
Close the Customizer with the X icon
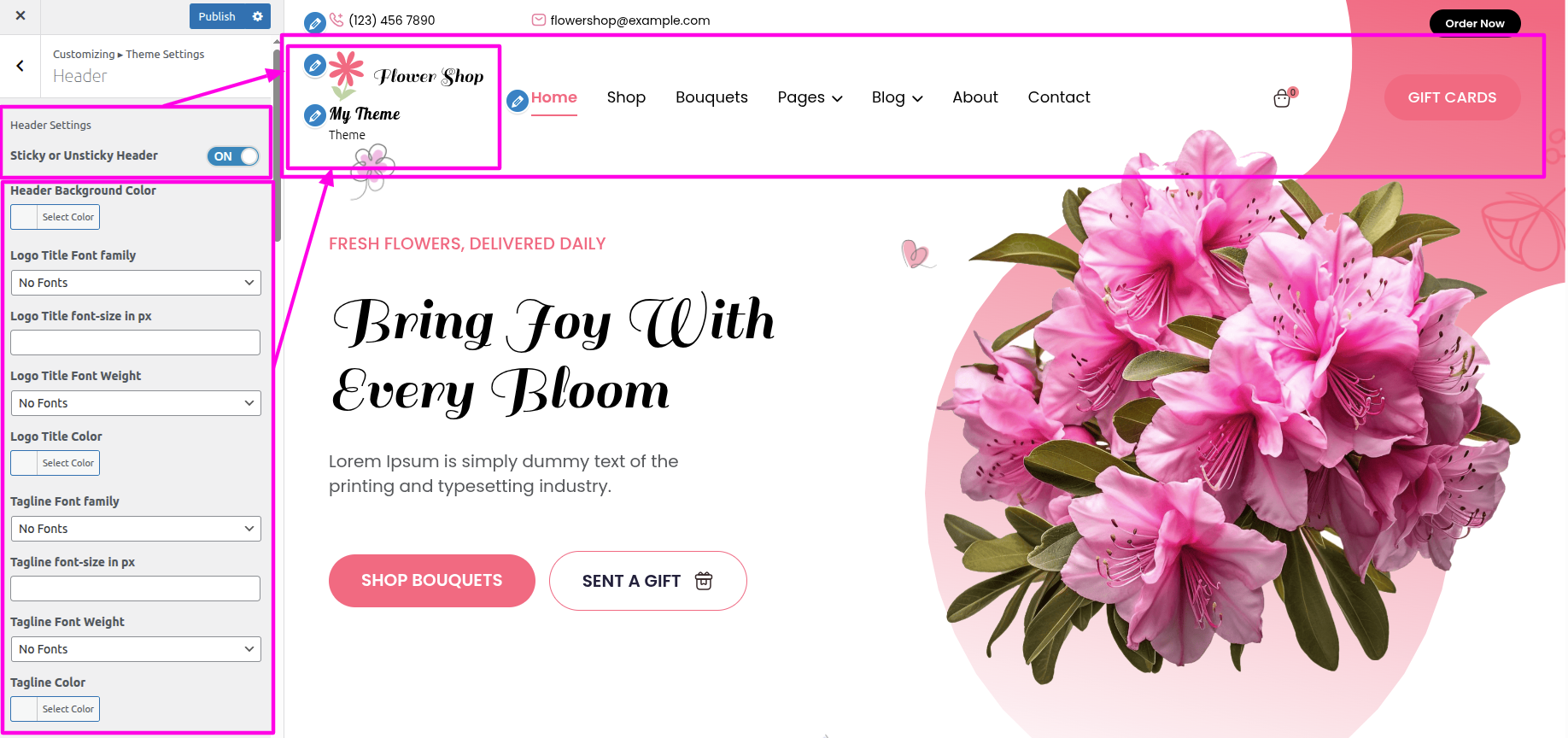coord(20,15)
